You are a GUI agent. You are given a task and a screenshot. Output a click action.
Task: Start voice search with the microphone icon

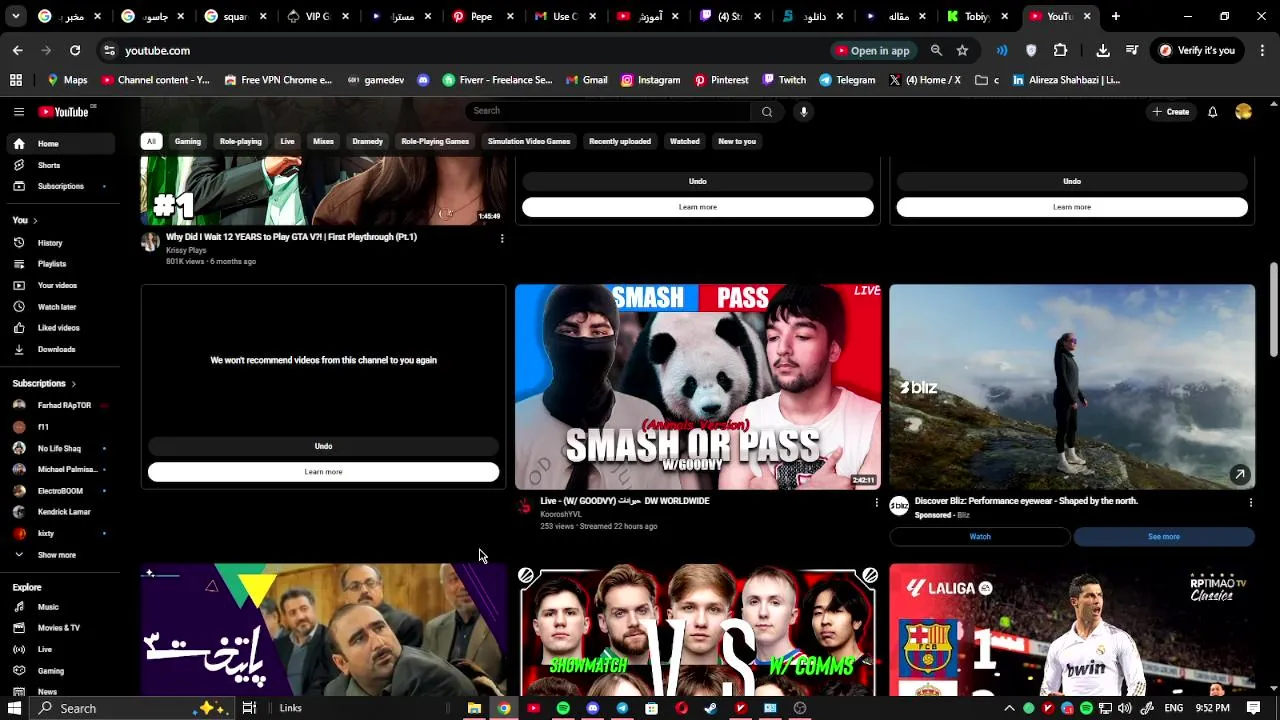(x=803, y=111)
